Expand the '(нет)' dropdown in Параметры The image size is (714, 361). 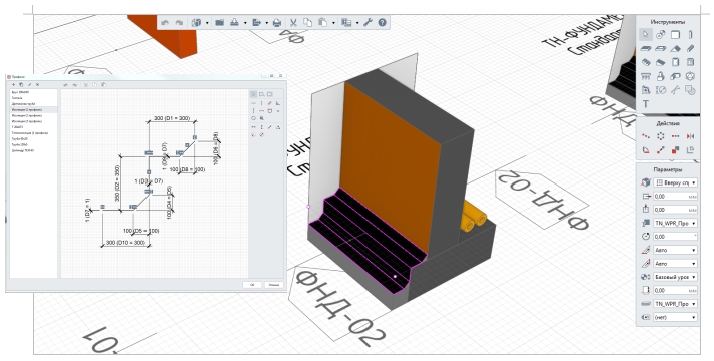pos(676,317)
